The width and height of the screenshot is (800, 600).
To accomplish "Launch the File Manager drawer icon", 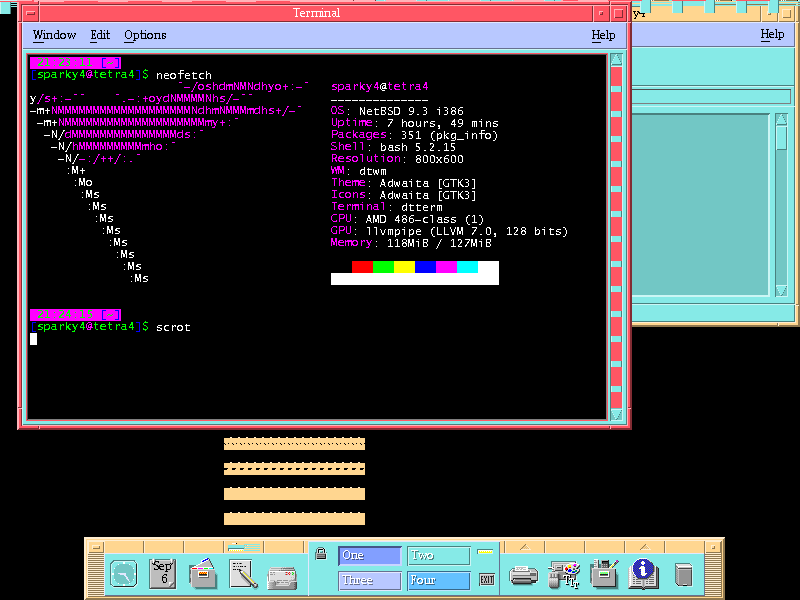I will tap(204, 574).
